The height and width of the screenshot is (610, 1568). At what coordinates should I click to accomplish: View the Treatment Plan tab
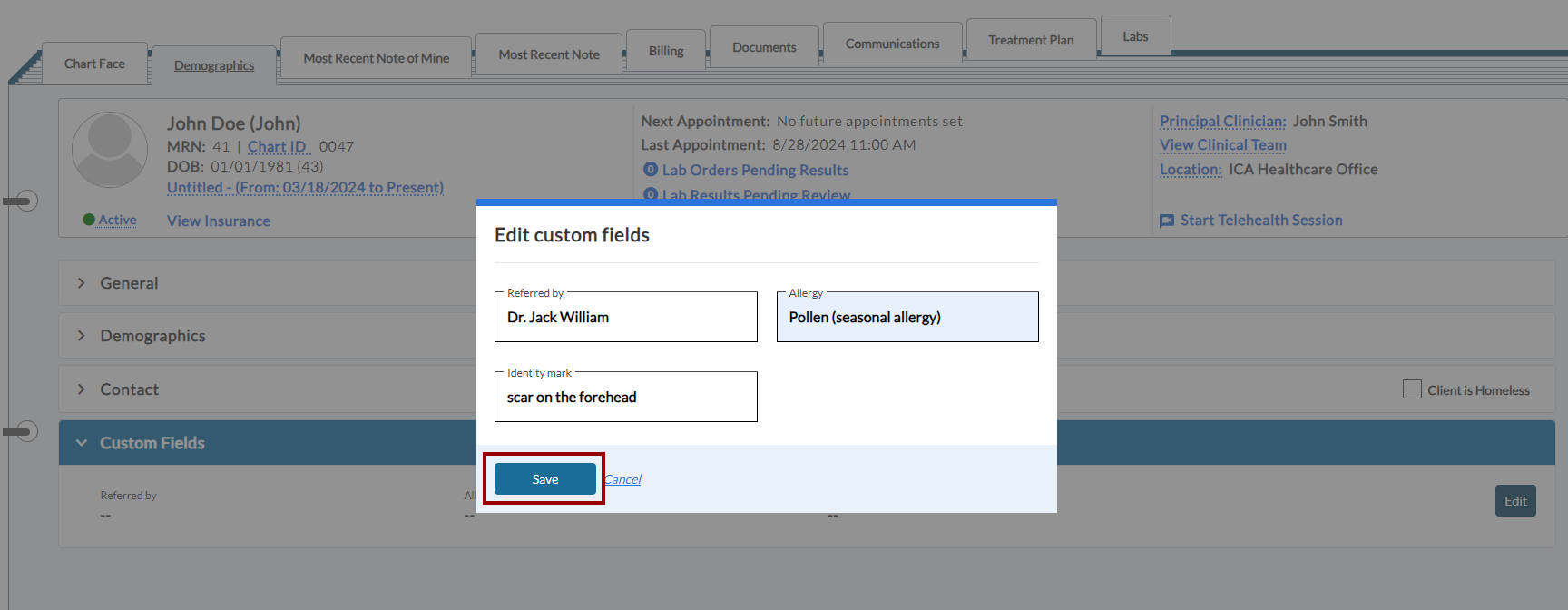click(x=1031, y=40)
